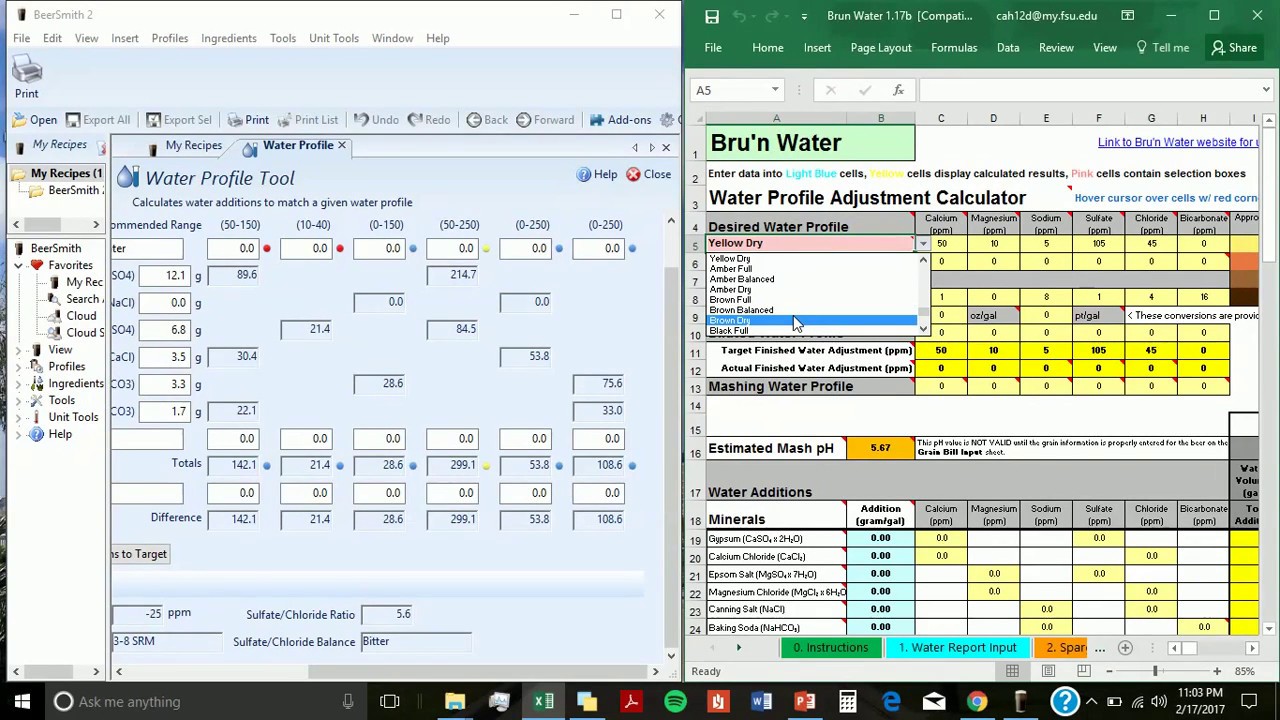This screenshot has width=1280, height=720.
Task: Expand the View tree node in BeerSmith
Action: click(x=19, y=350)
